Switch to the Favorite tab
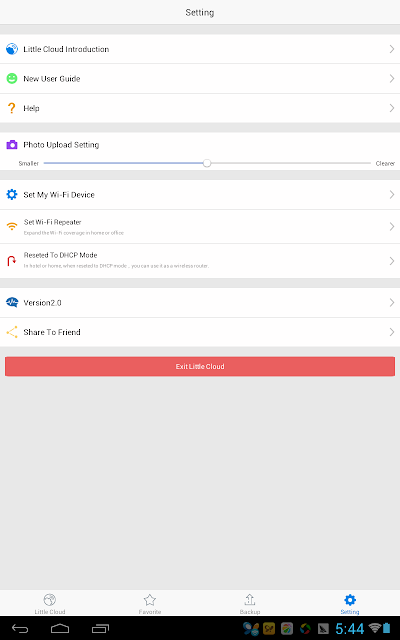Viewport: 400px width, 640px height. point(150,603)
